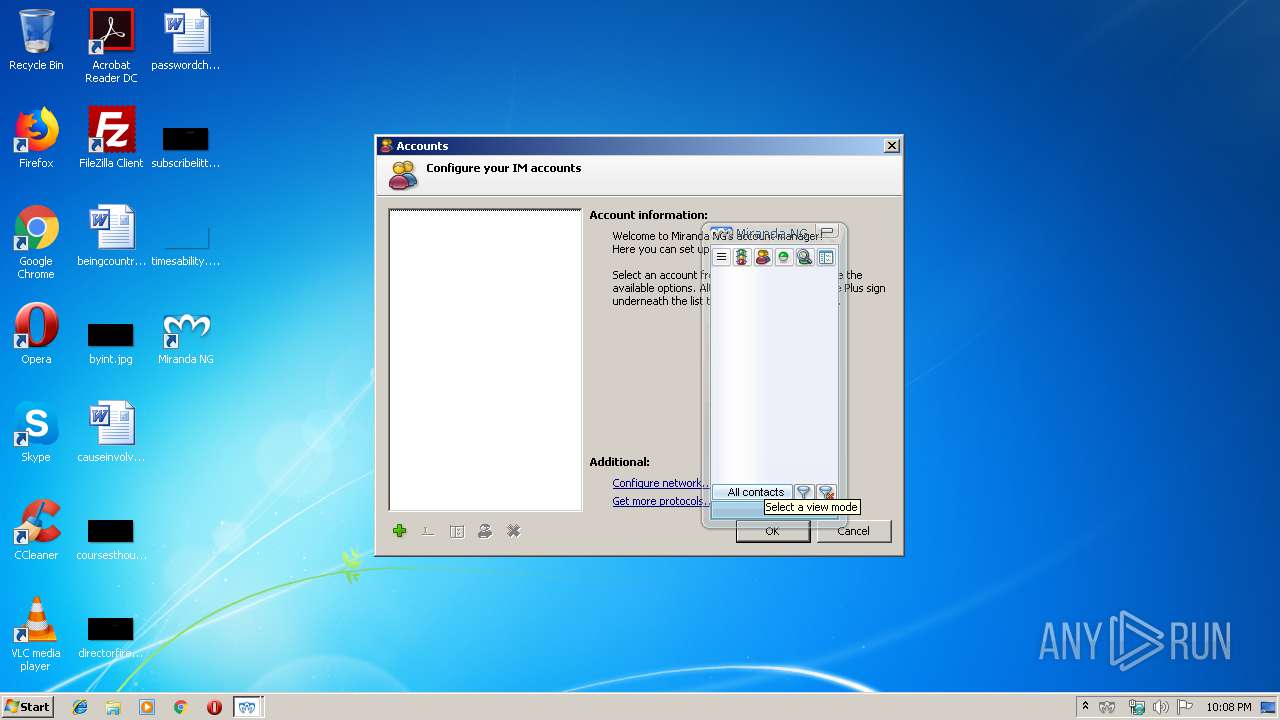Add a new account with the green plus
The width and height of the screenshot is (1280, 720).
[x=400, y=531]
